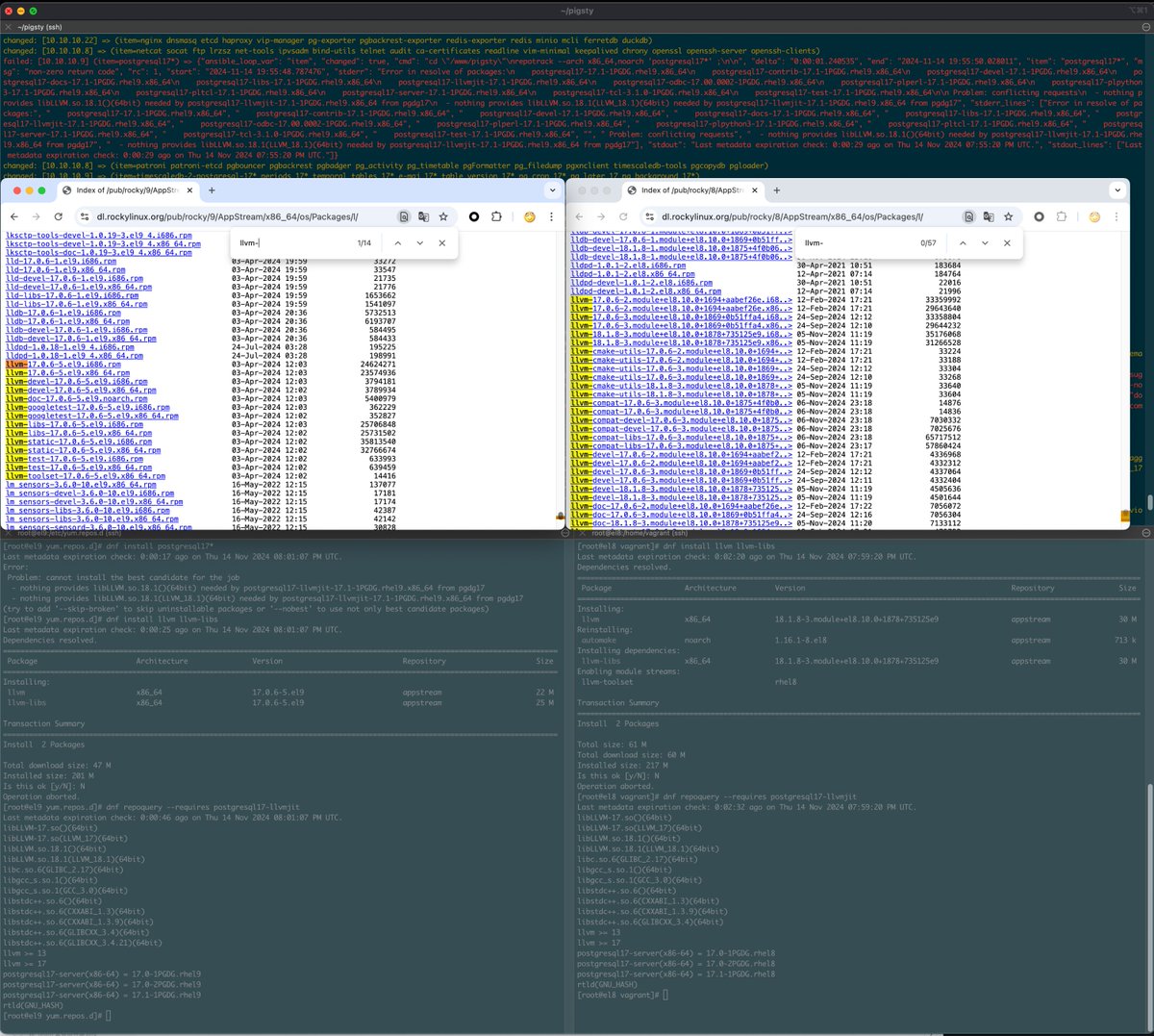Screen dimensions: 1154x1036
Task: Open llvm-17.0.6-5.el9.i686.rpm link
Action: [x=63, y=365]
